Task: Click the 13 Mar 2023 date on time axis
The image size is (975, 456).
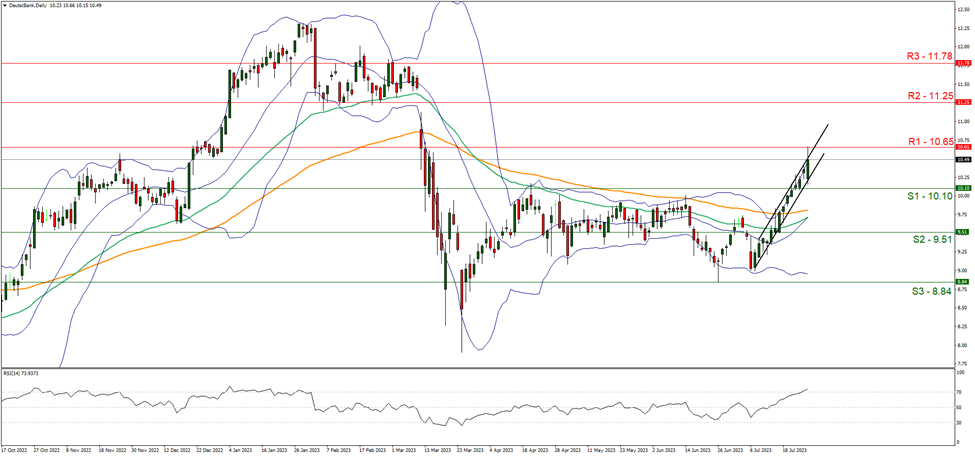Action: point(435,451)
